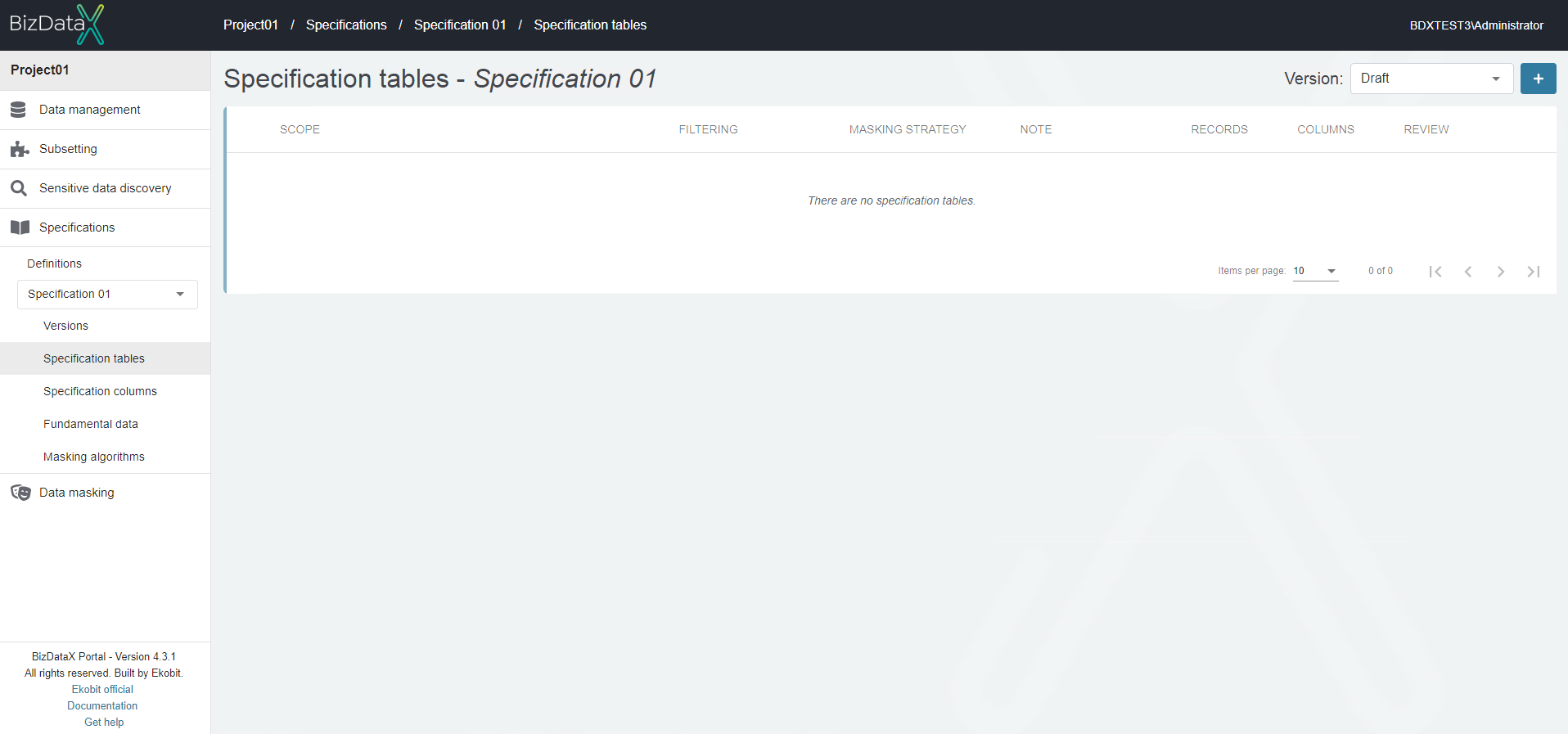Go to the first page of results
The height and width of the screenshot is (734, 1568).
point(1435,272)
